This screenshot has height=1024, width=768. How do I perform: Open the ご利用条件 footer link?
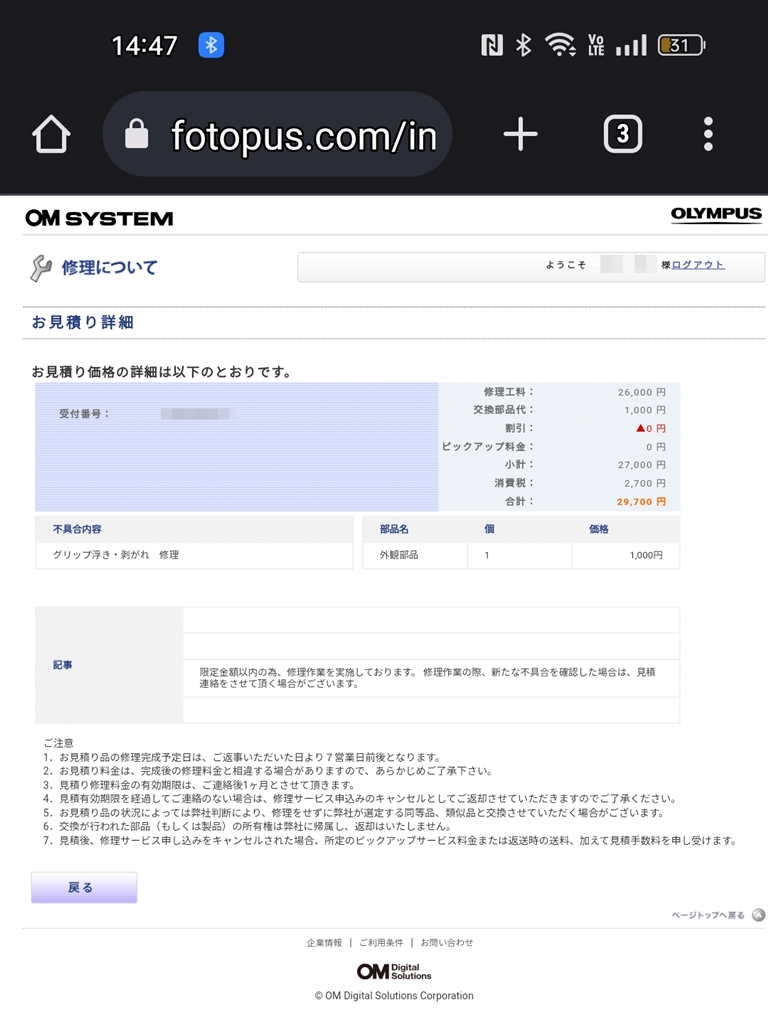coord(381,942)
